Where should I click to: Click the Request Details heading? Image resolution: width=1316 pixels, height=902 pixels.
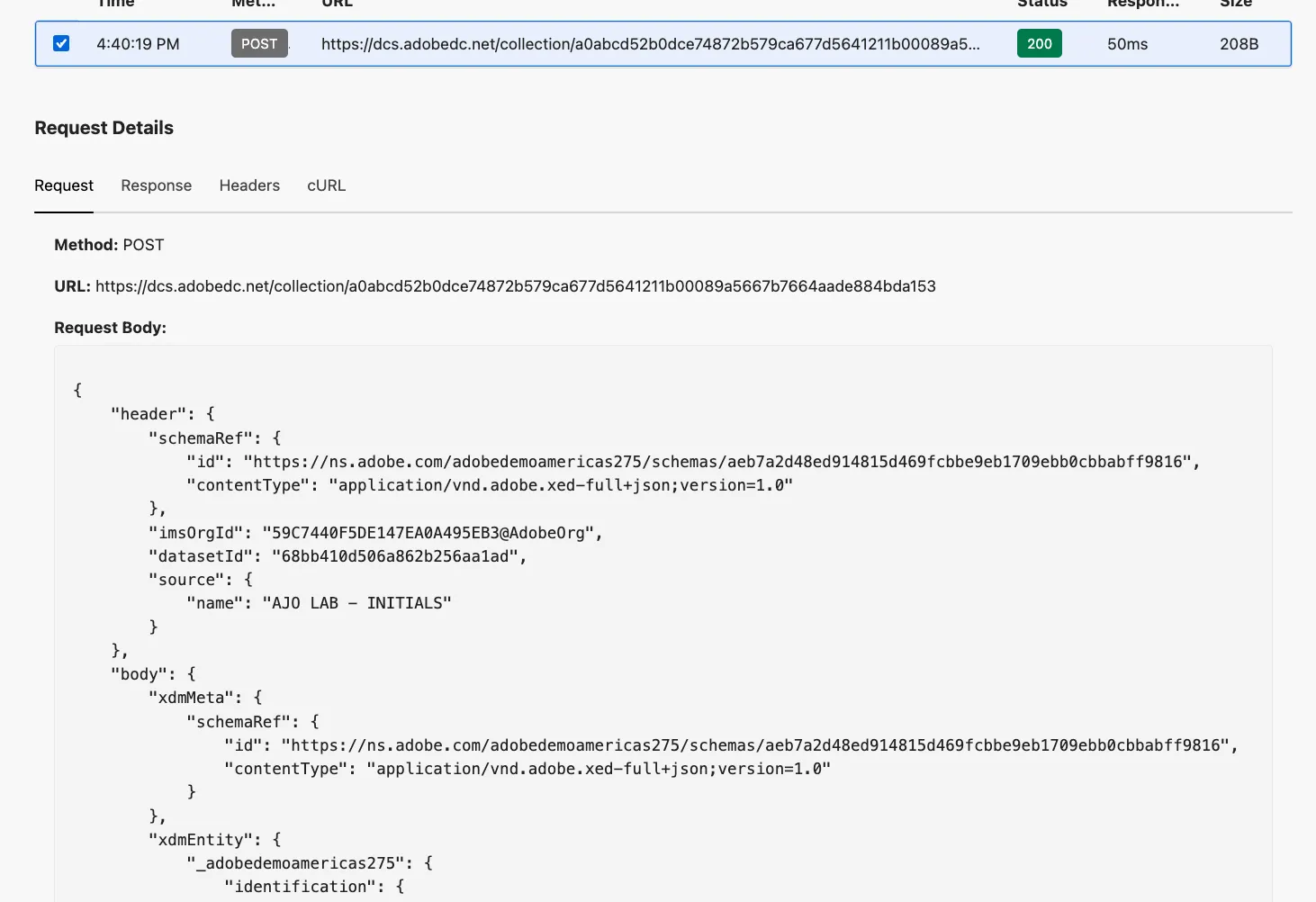coord(104,128)
